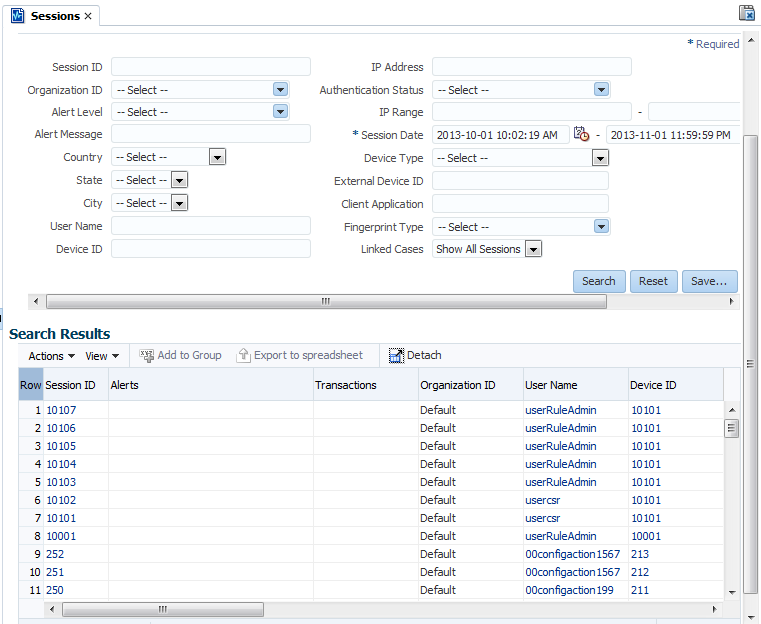The width and height of the screenshot is (761, 624).
Task: Open the View menu
Action: pos(102,356)
